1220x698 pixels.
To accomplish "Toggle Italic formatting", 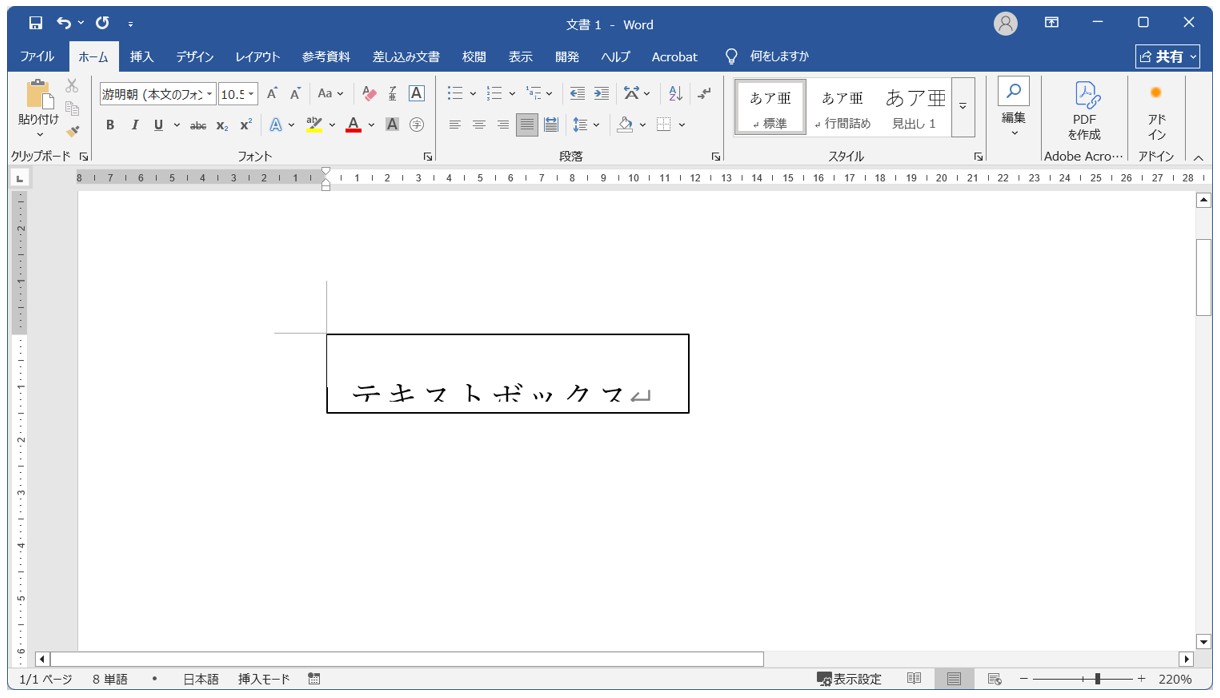I will click(134, 125).
